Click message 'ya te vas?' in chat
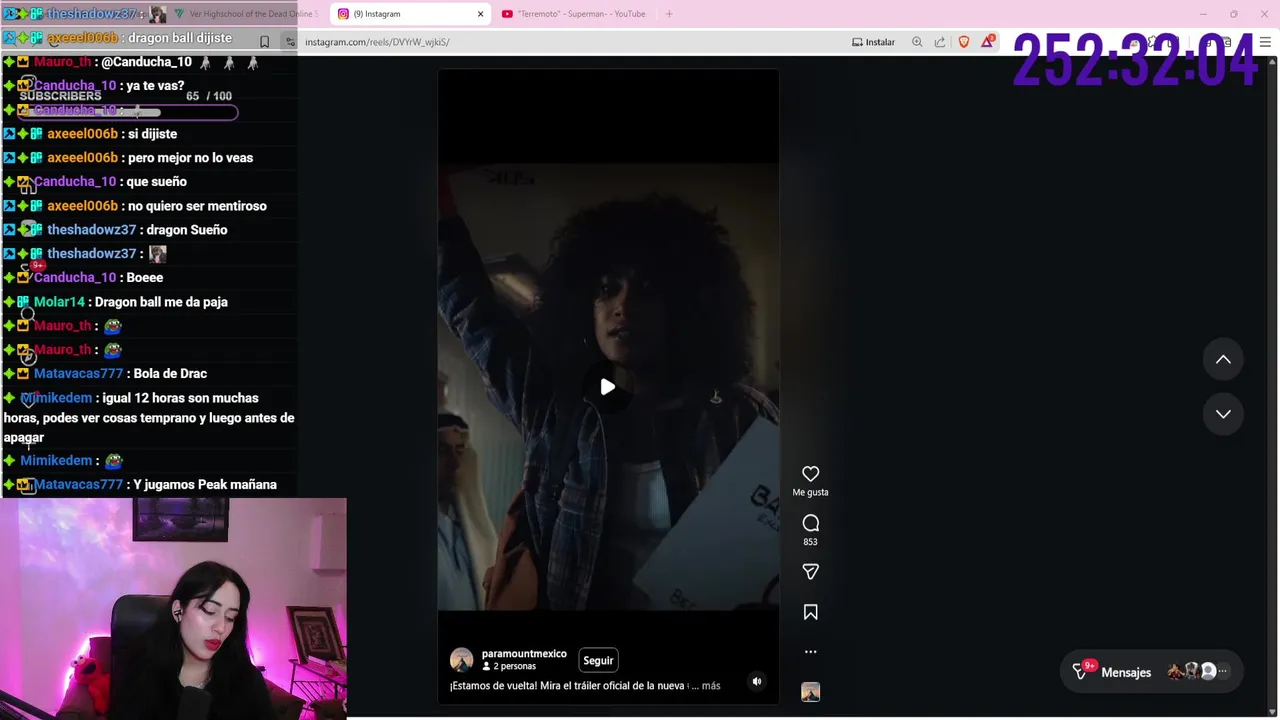Image resolution: width=1280 pixels, height=720 pixels. click(x=155, y=86)
